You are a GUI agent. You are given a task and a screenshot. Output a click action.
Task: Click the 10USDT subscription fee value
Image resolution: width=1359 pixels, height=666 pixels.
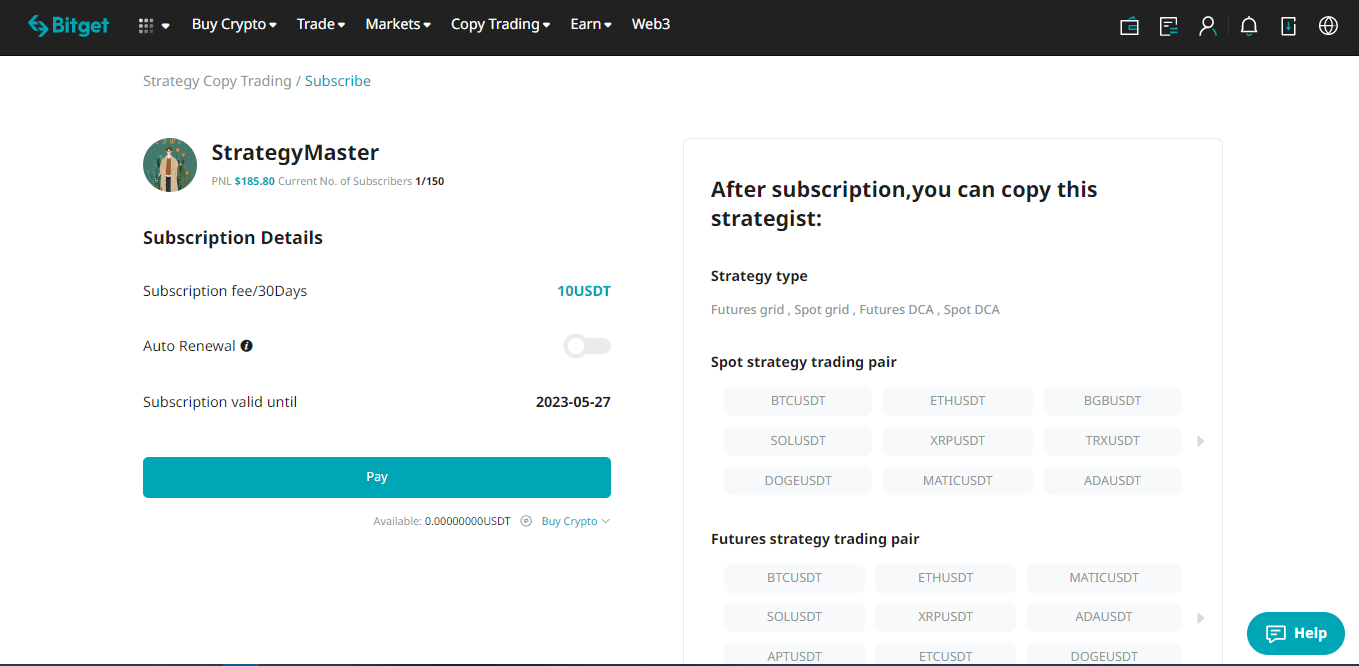click(584, 291)
